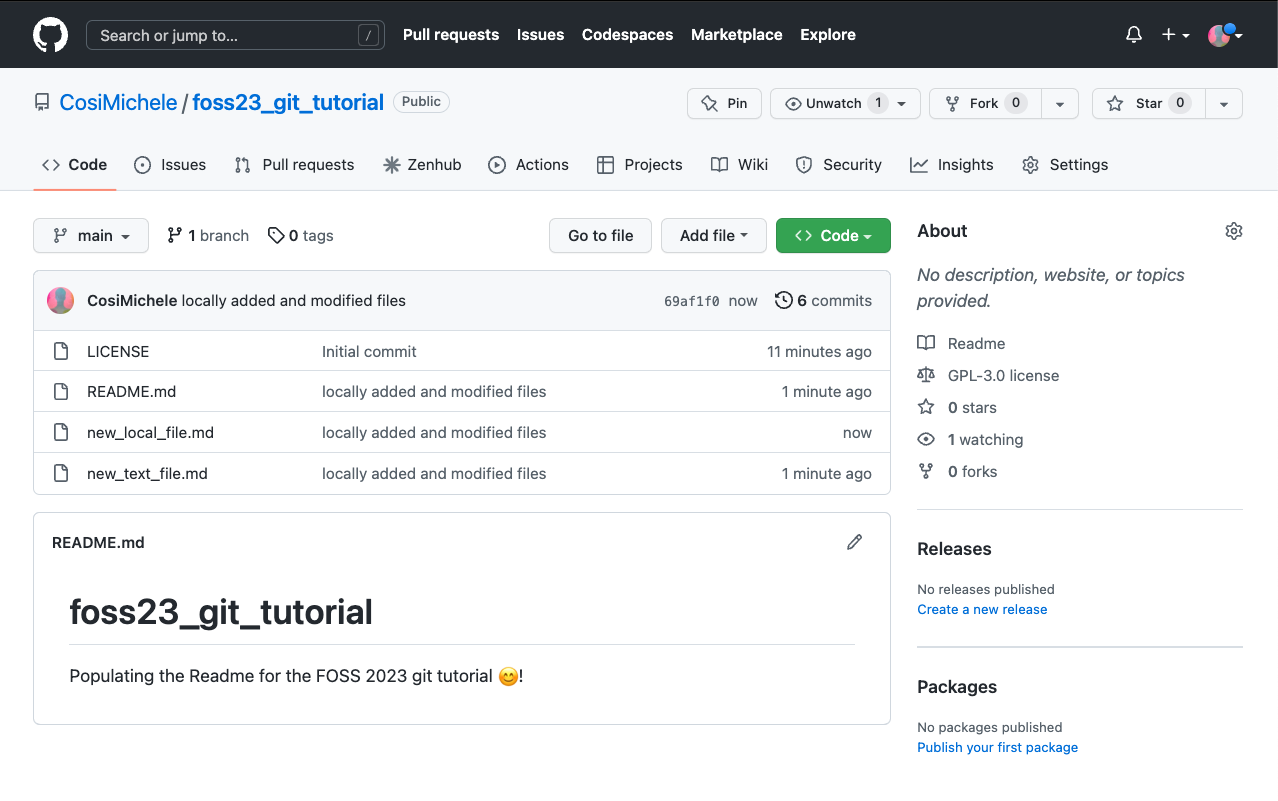Viewport: 1278px width, 801px height.
Task: View 0 stars in About sidebar
Action: pyautogui.click(x=957, y=408)
